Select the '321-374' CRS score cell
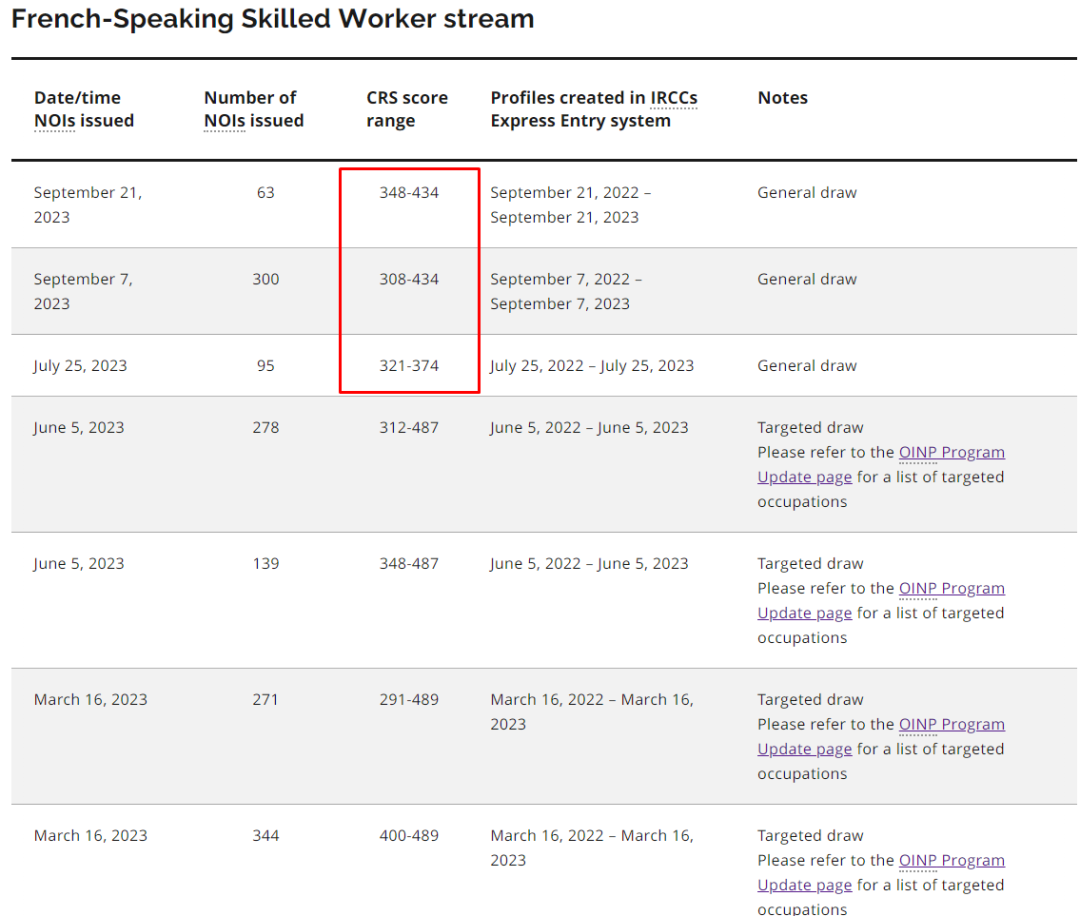This screenshot has width=1080, height=916. [409, 366]
